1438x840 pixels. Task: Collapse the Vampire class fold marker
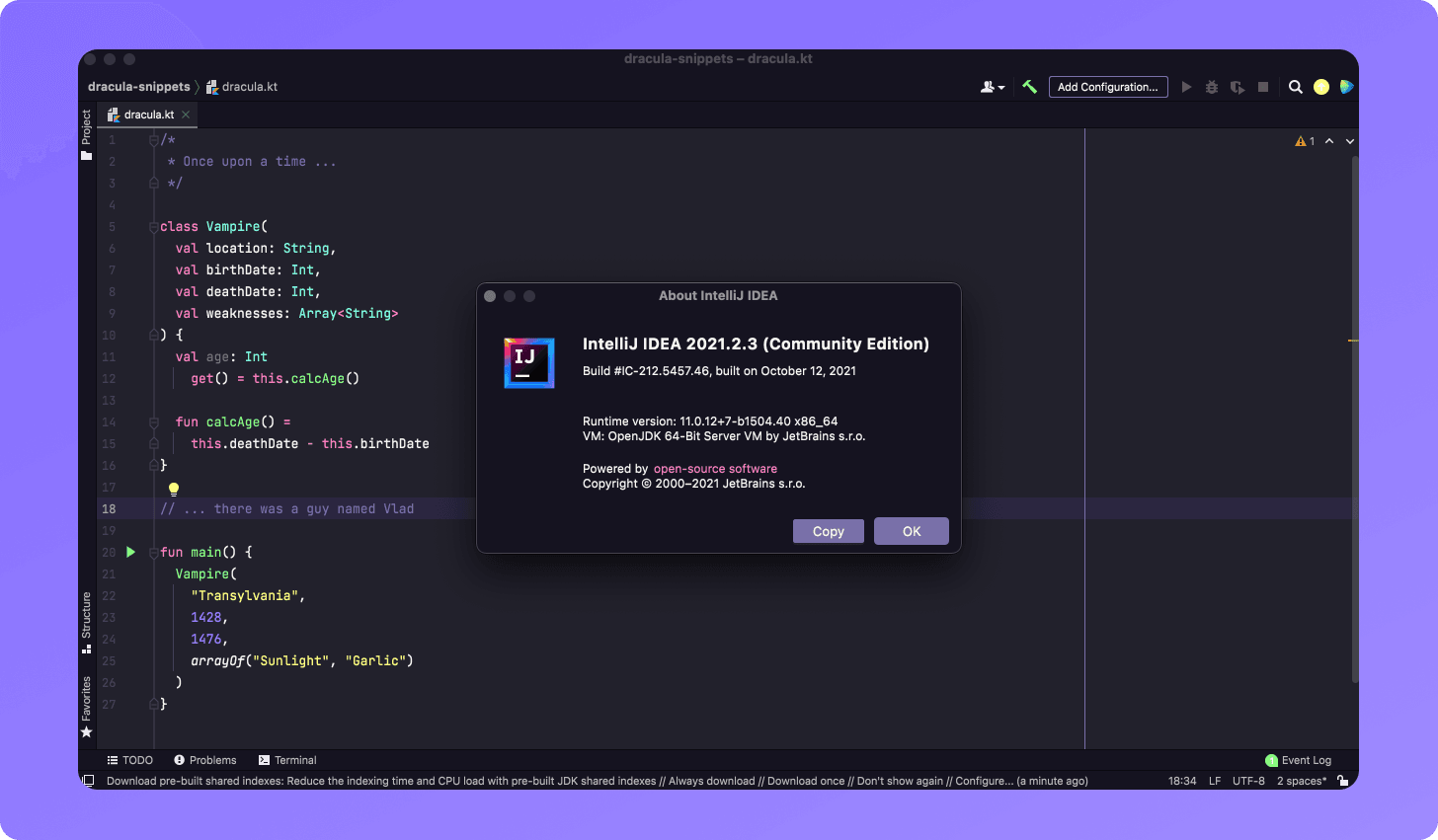pos(152,226)
